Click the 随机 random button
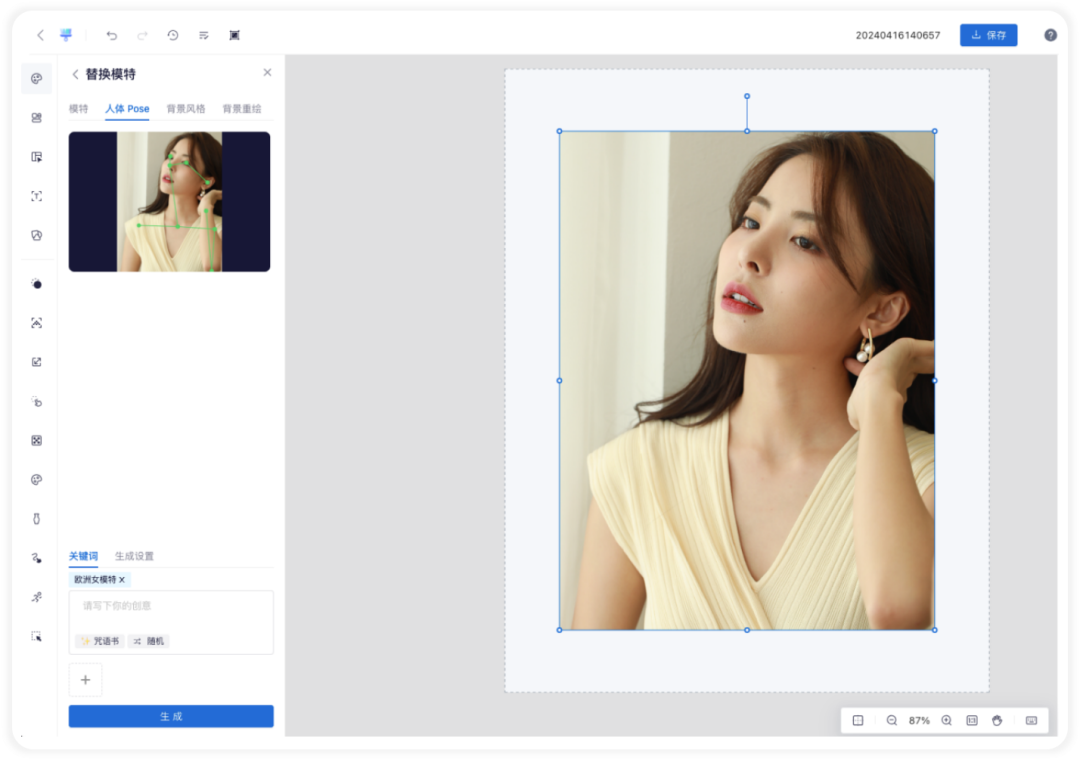The image size is (1080, 760). (149, 641)
